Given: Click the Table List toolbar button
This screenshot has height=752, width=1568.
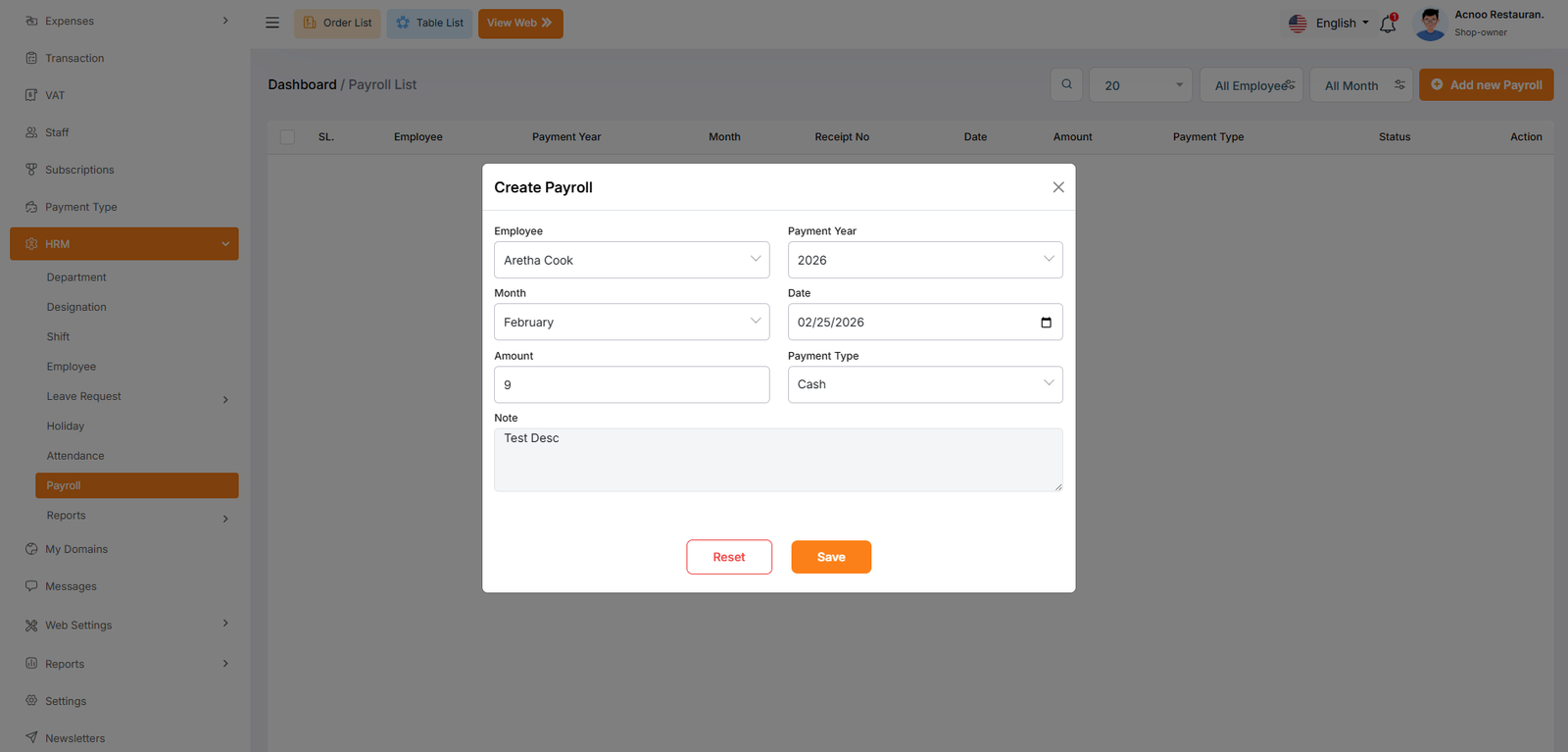Looking at the screenshot, I should pyautogui.click(x=429, y=24).
